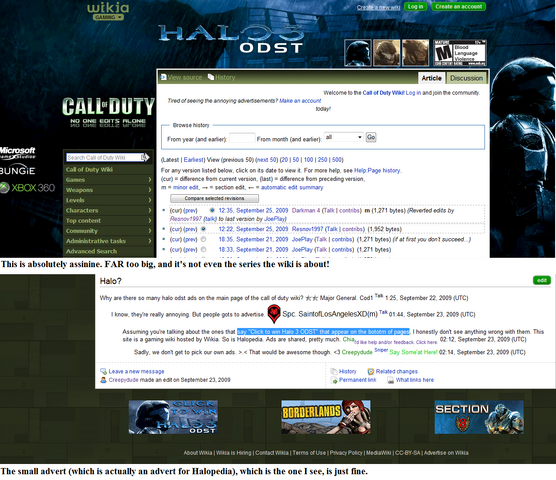This screenshot has width=556, height=480.
Task: Click the search go arrow icon
Action: [146, 157]
